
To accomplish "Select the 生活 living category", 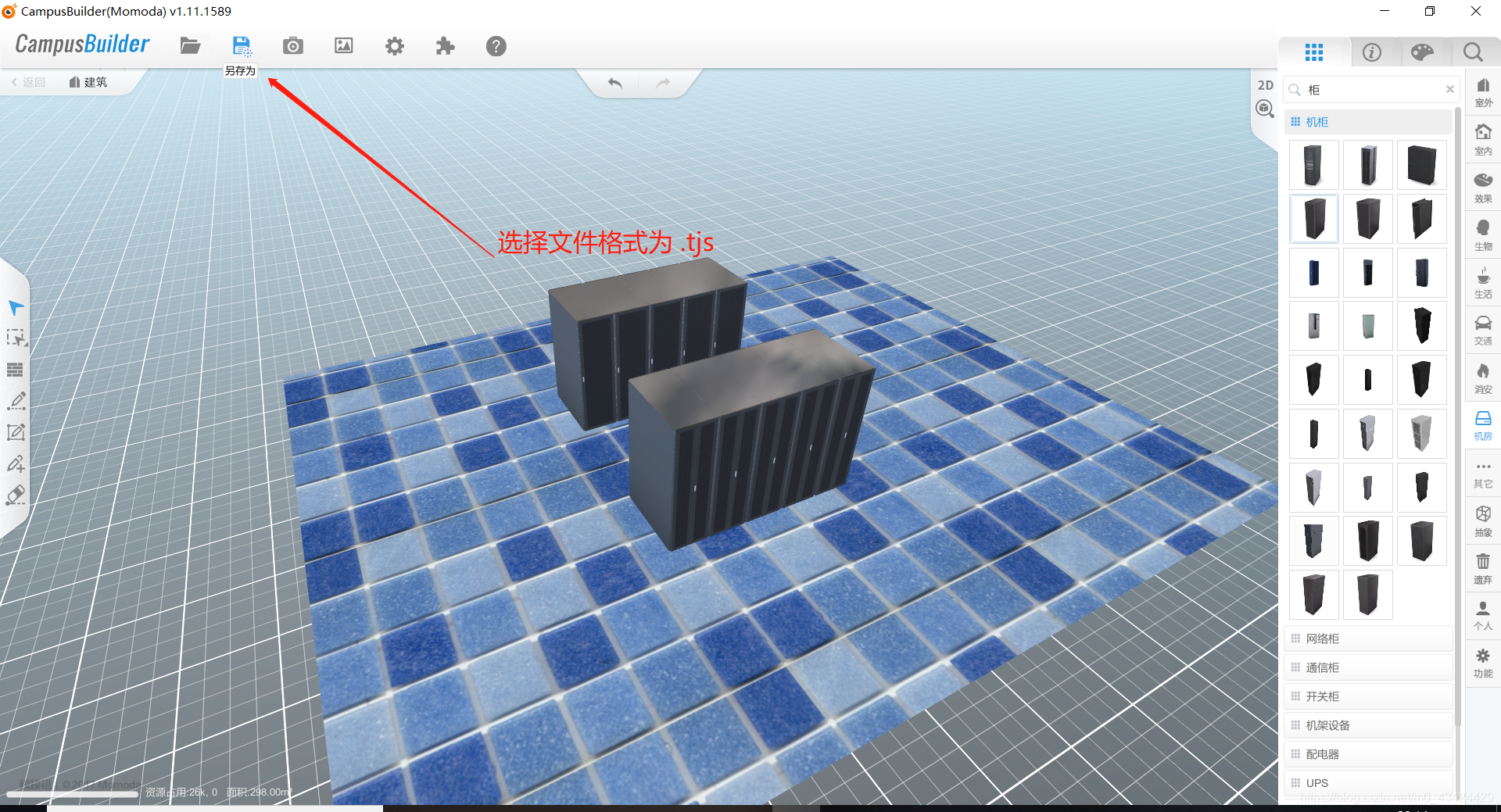I will (1483, 283).
